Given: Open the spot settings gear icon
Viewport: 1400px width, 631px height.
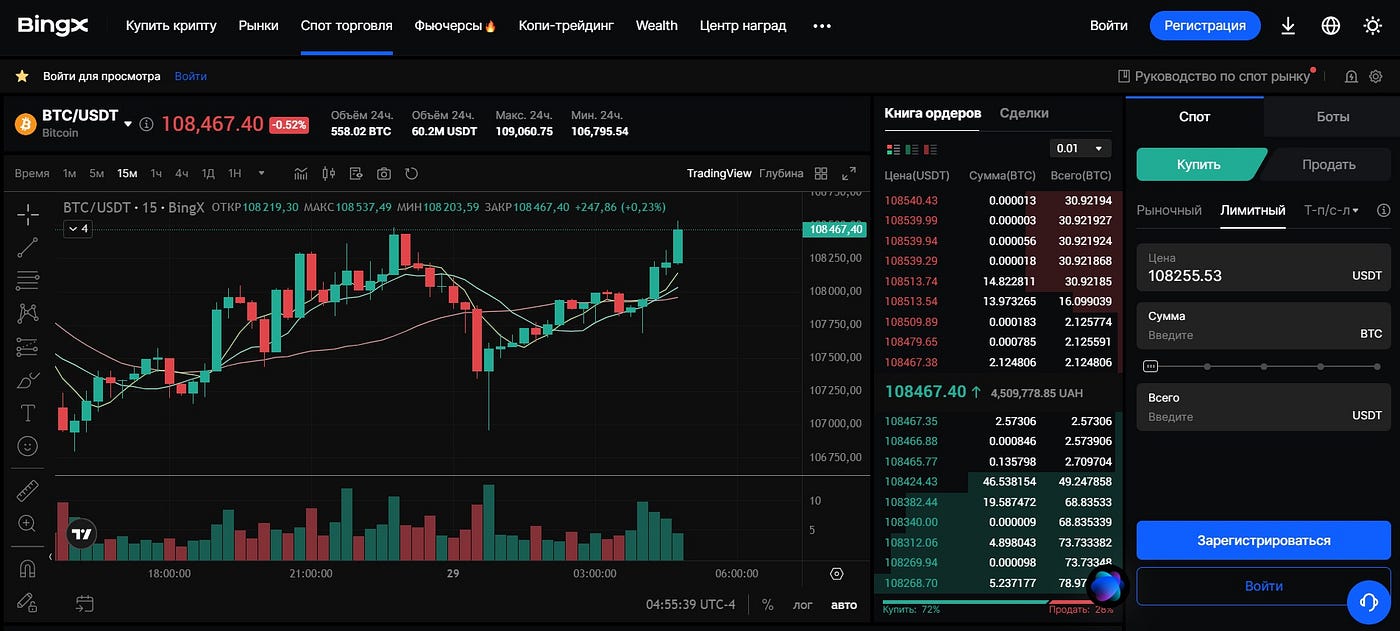Looking at the screenshot, I should point(1376,76).
